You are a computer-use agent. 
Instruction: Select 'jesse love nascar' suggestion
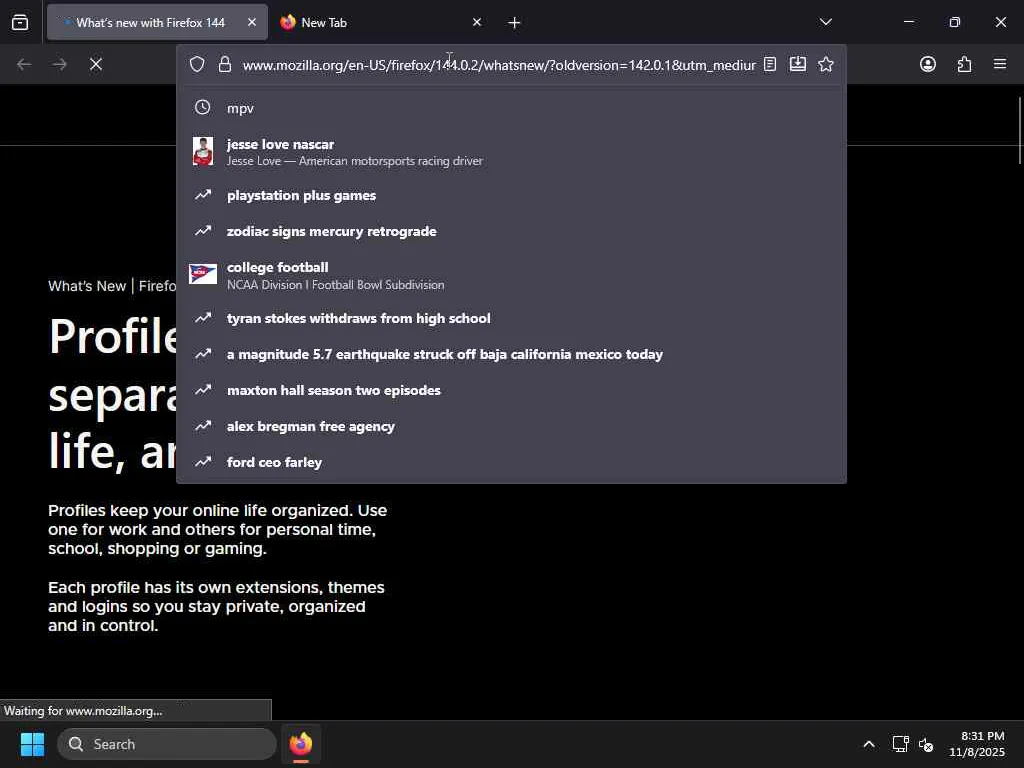point(511,152)
